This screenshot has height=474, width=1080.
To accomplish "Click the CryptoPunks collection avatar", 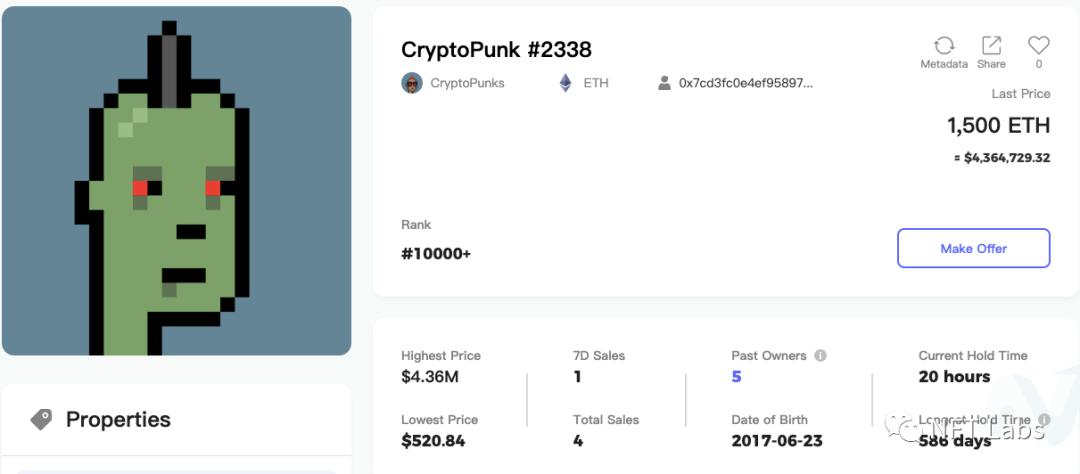I will pyautogui.click(x=412, y=83).
